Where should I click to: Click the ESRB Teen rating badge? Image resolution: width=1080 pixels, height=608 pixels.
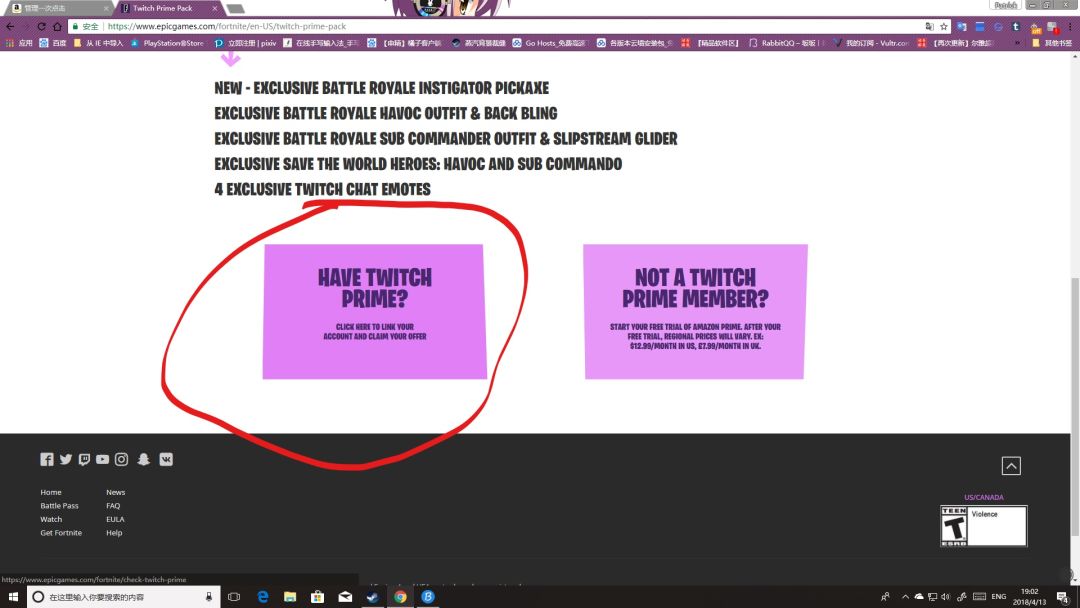click(984, 526)
